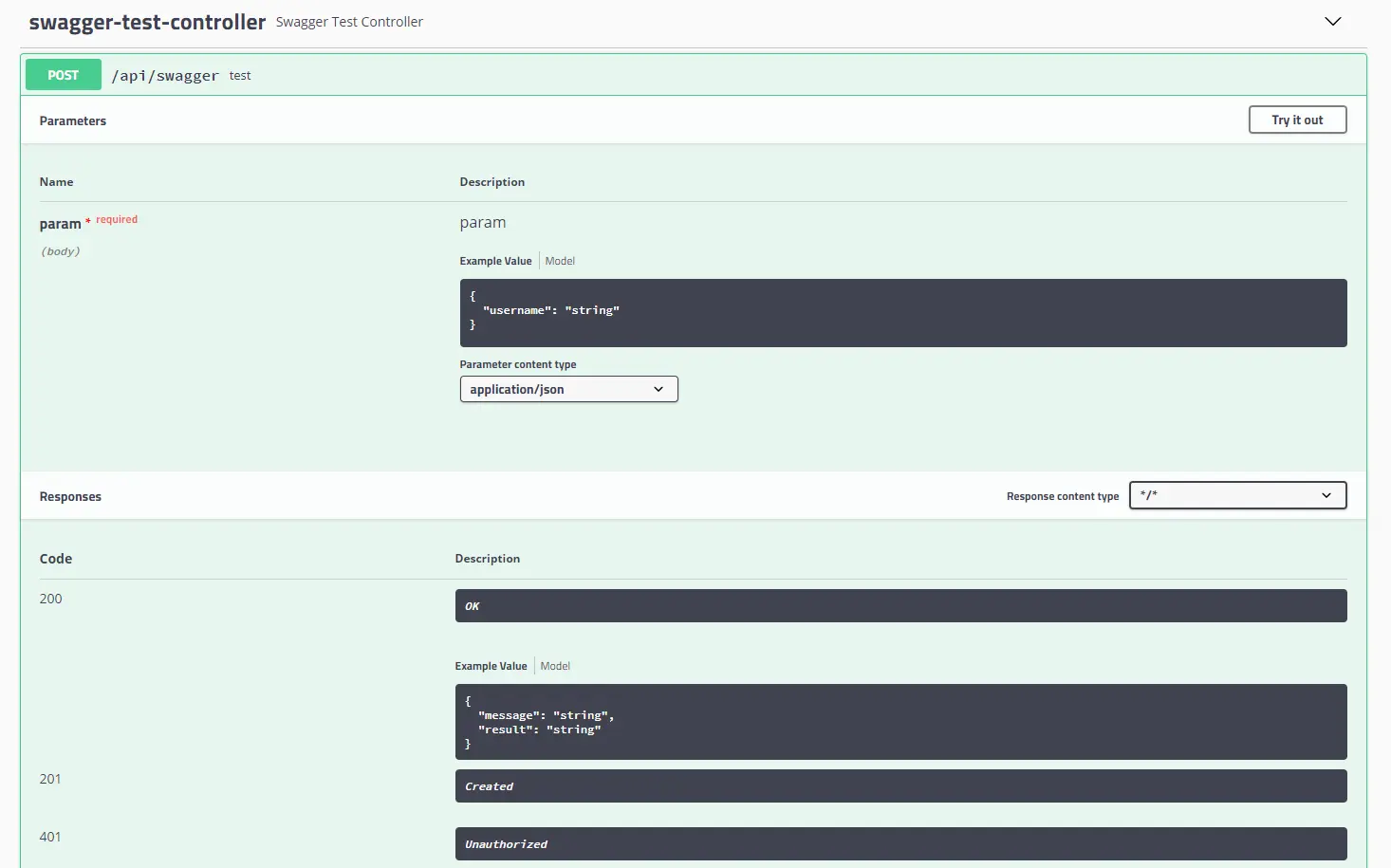Switch to Model tab in 200 response
The width and height of the screenshot is (1391, 868).
click(x=555, y=666)
